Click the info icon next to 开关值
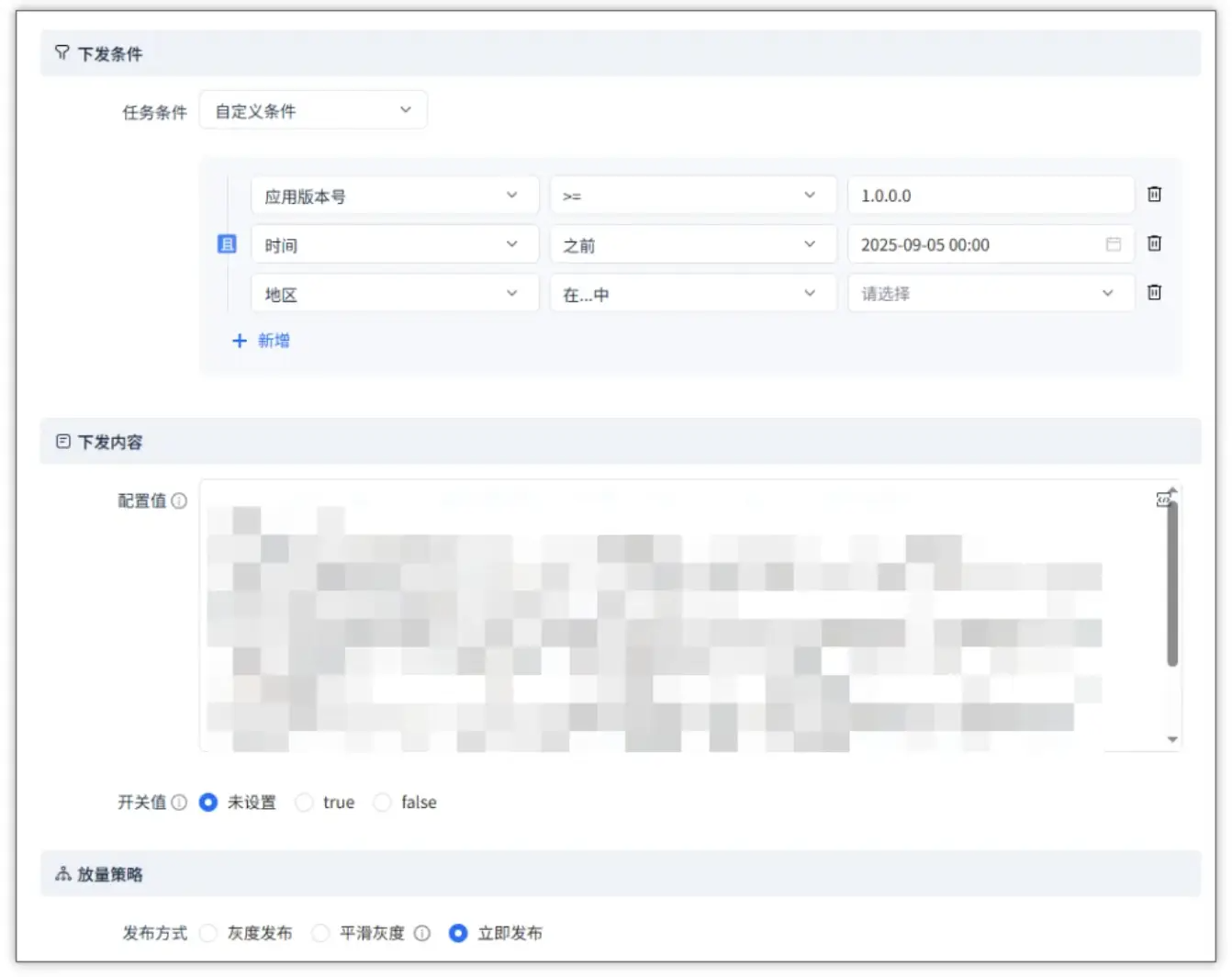 pyautogui.click(x=180, y=802)
